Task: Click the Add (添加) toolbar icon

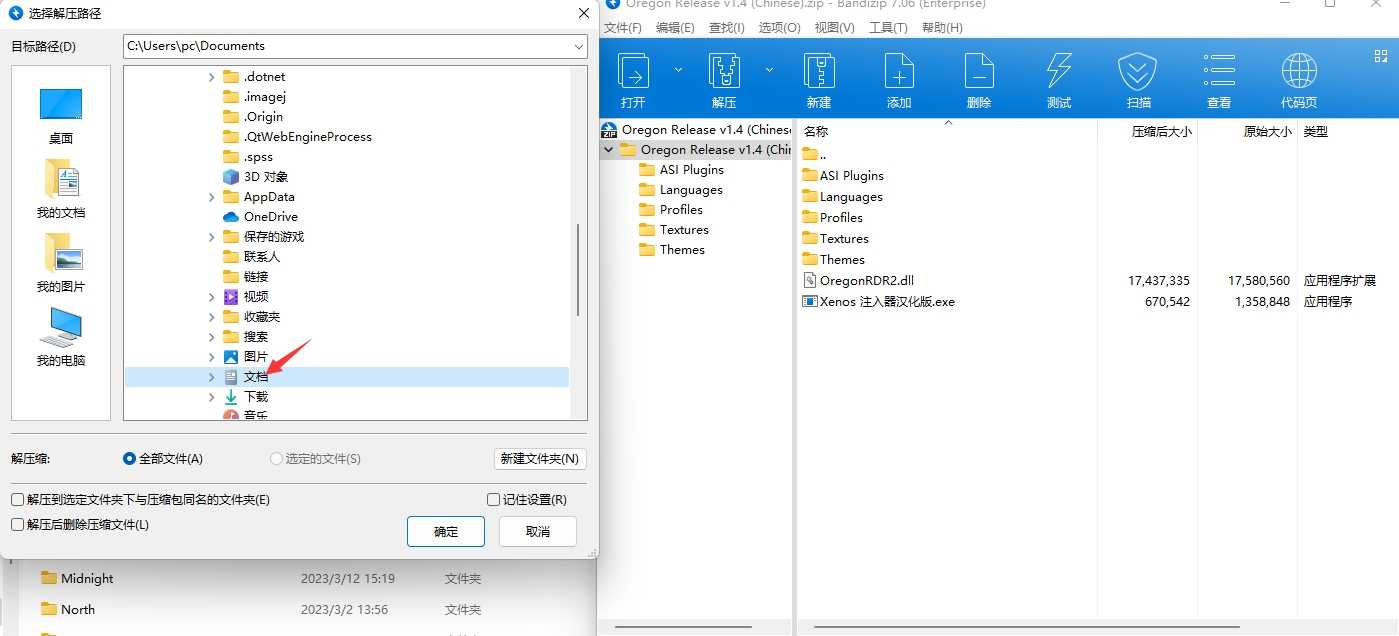Action: tap(899, 72)
